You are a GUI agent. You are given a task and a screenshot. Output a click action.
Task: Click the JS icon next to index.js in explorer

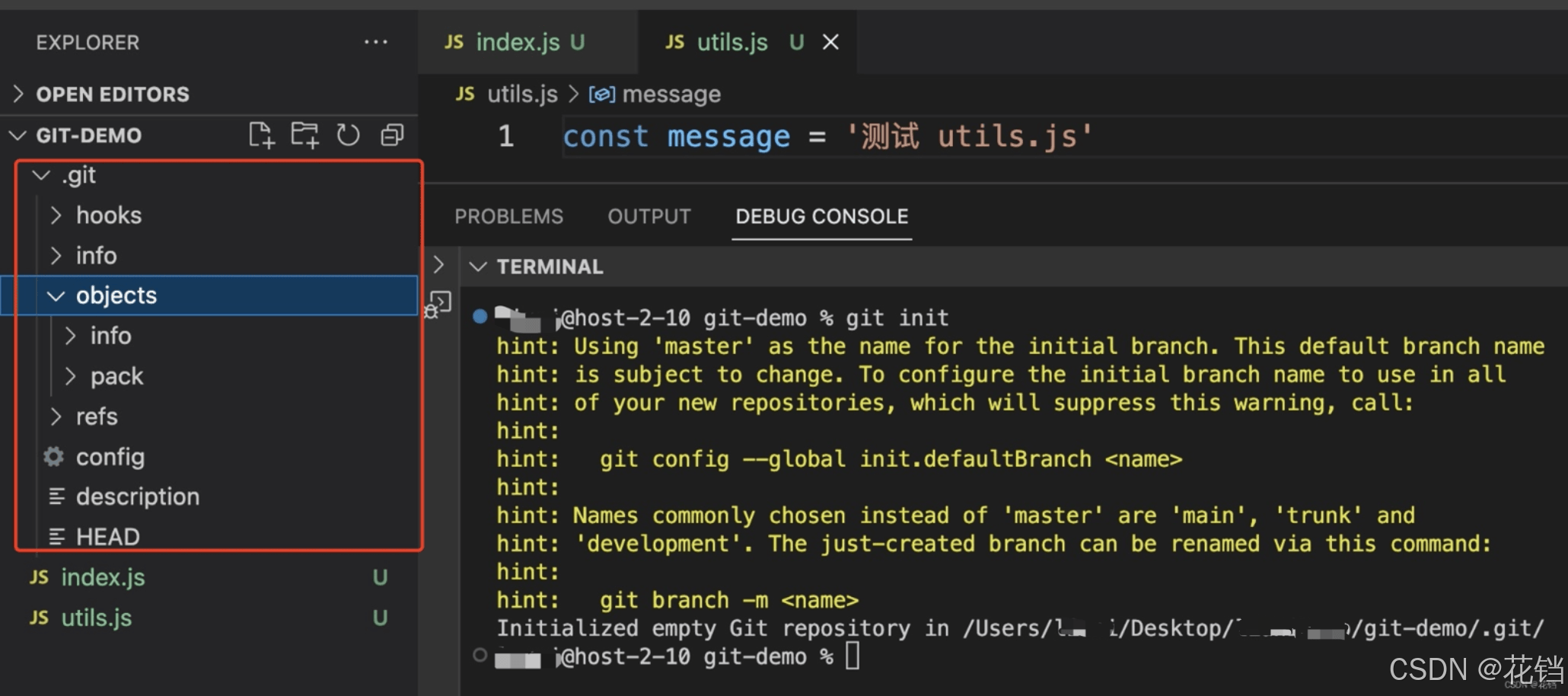pyautogui.click(x=39, y=577)
